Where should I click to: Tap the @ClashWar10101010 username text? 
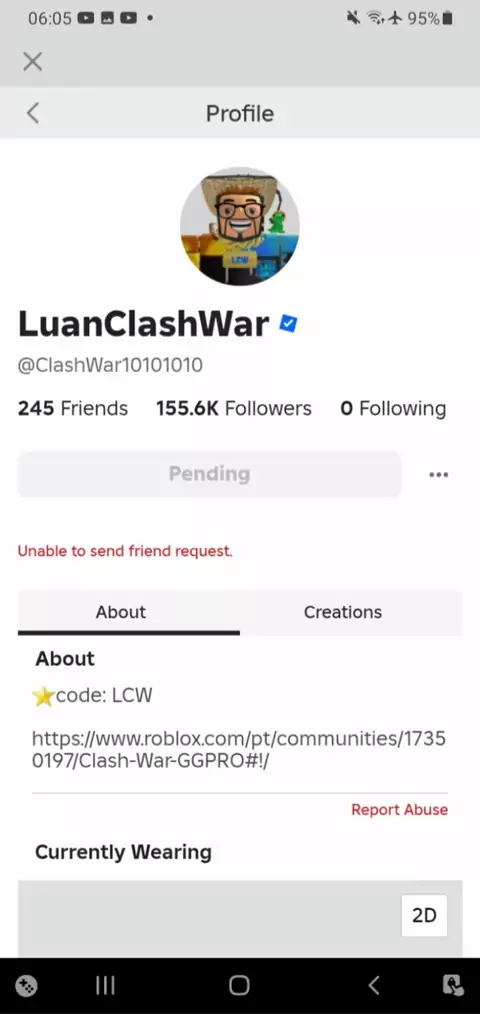[x=110, y=365]
